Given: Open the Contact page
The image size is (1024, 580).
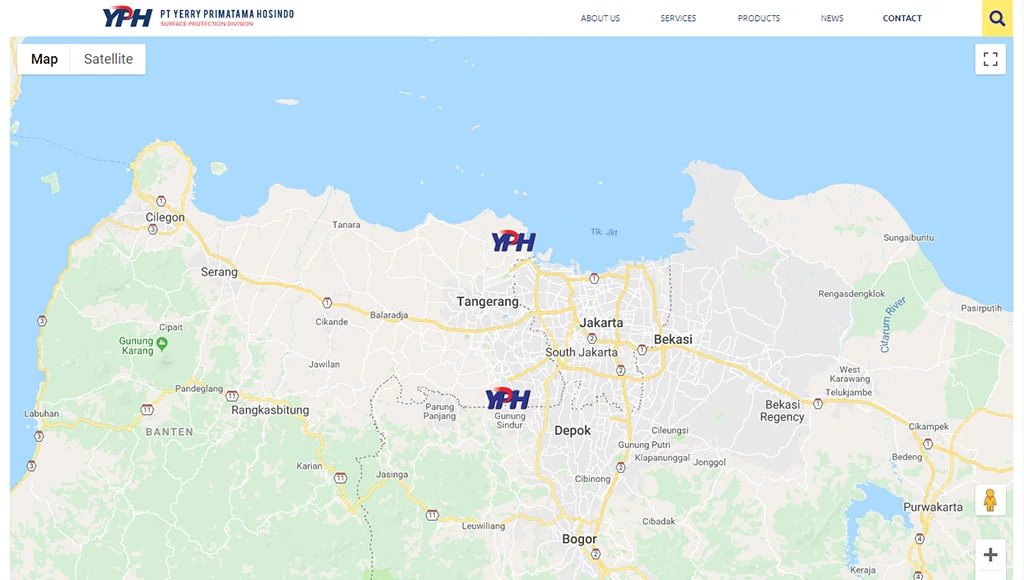Looking at the screenshot, I should (x=902, y=18).
